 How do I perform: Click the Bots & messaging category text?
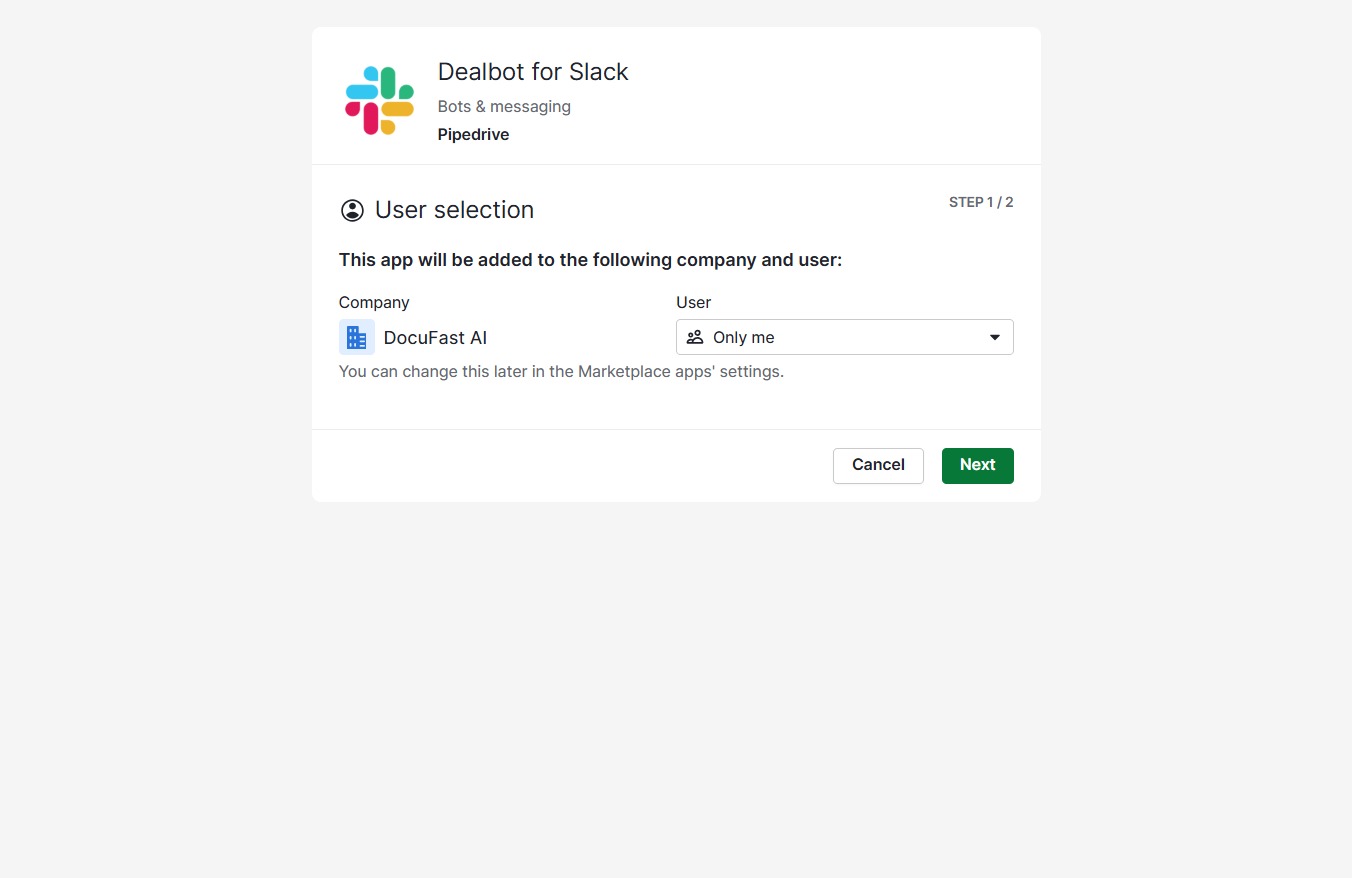504,106
